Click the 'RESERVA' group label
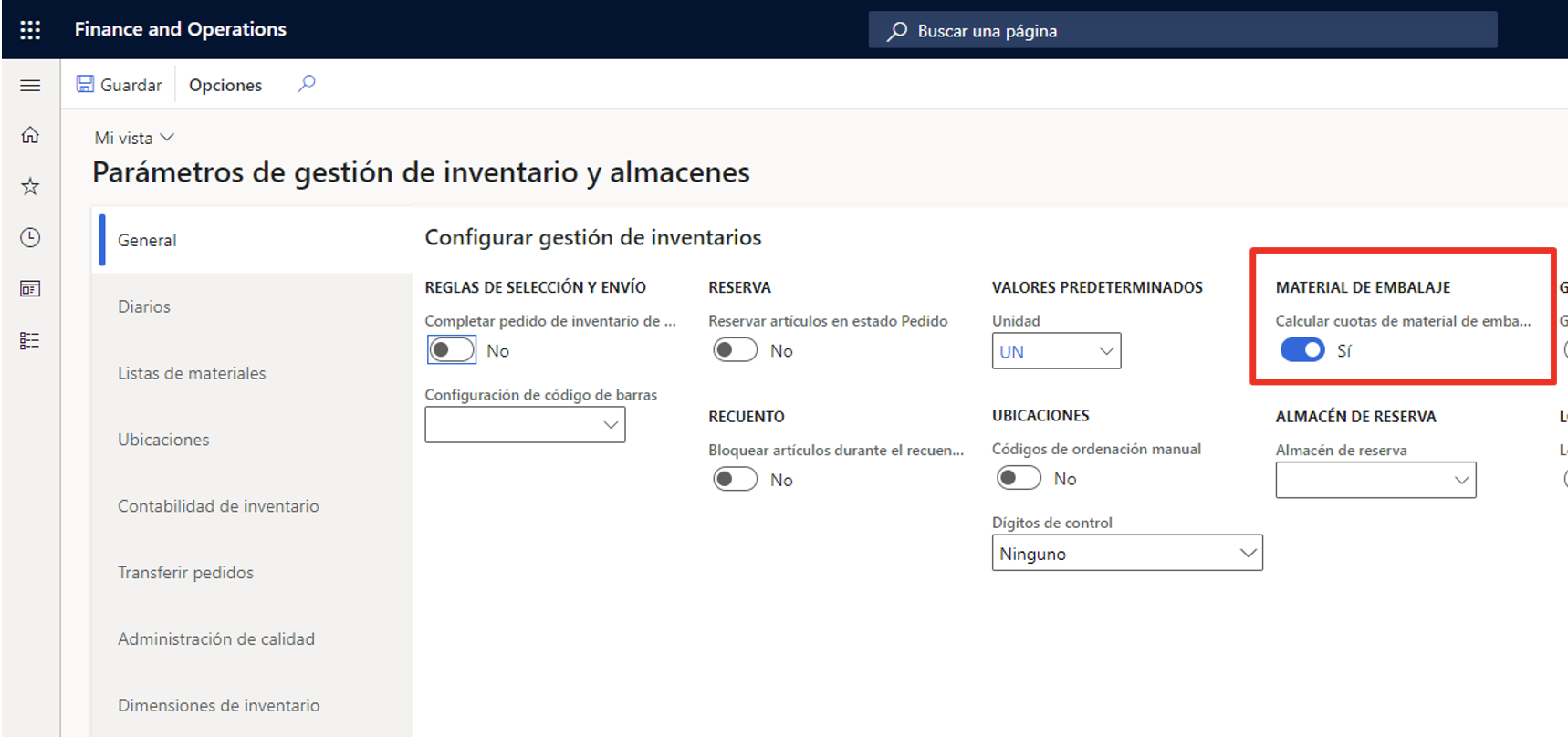Screen dimensions: 1568x737 (x=740, y=287)
